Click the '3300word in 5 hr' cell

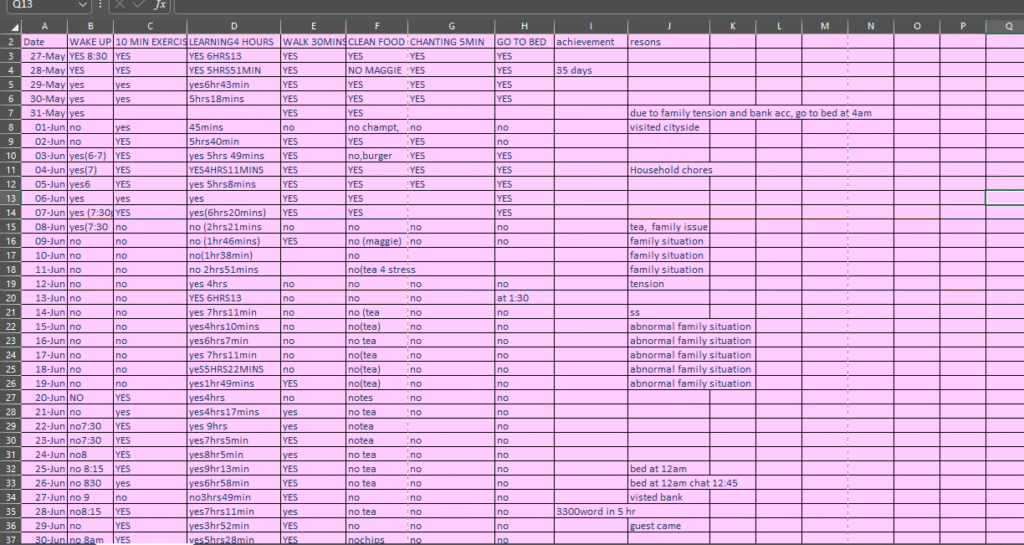590,511
